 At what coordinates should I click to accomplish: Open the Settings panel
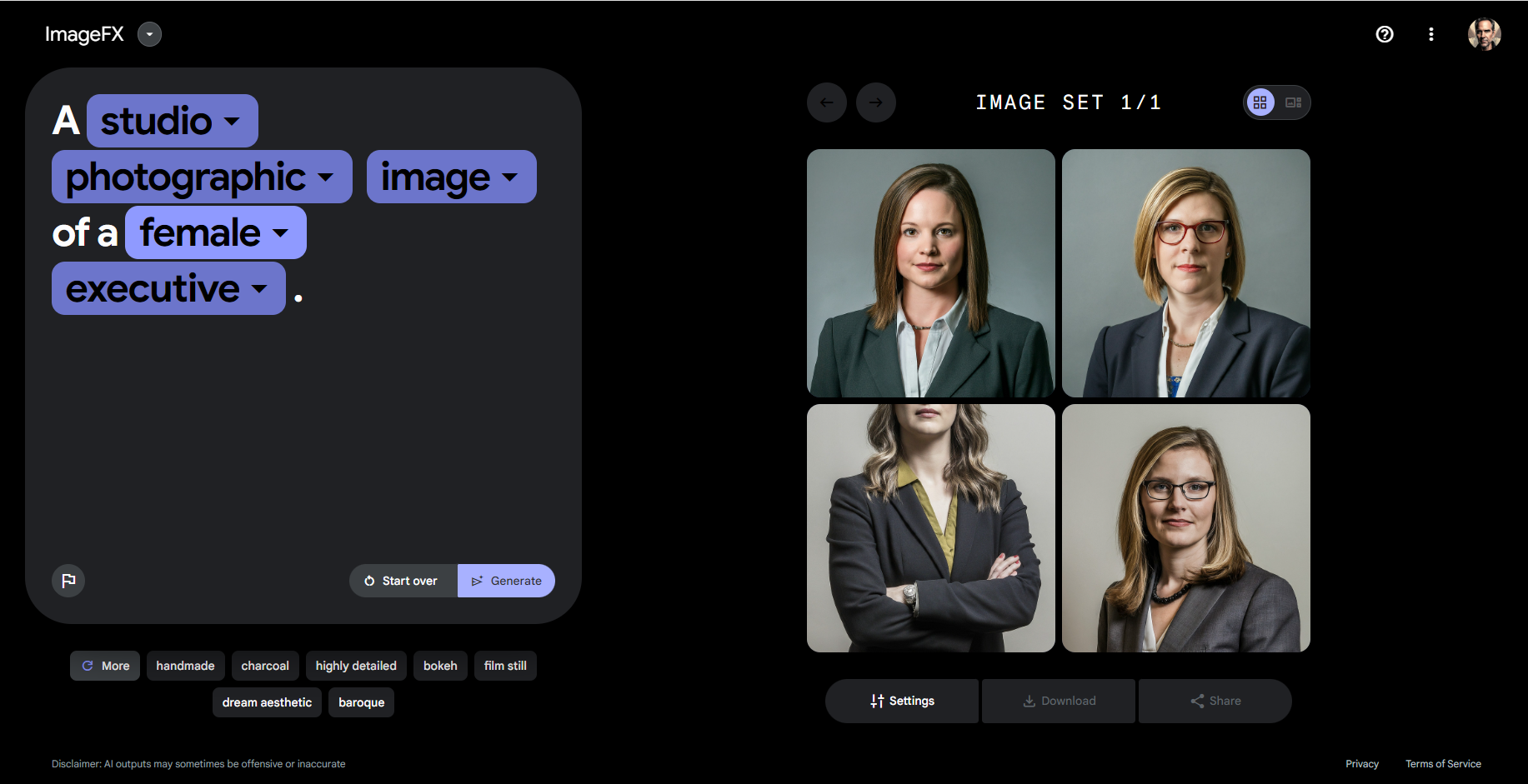coord(902,701)
